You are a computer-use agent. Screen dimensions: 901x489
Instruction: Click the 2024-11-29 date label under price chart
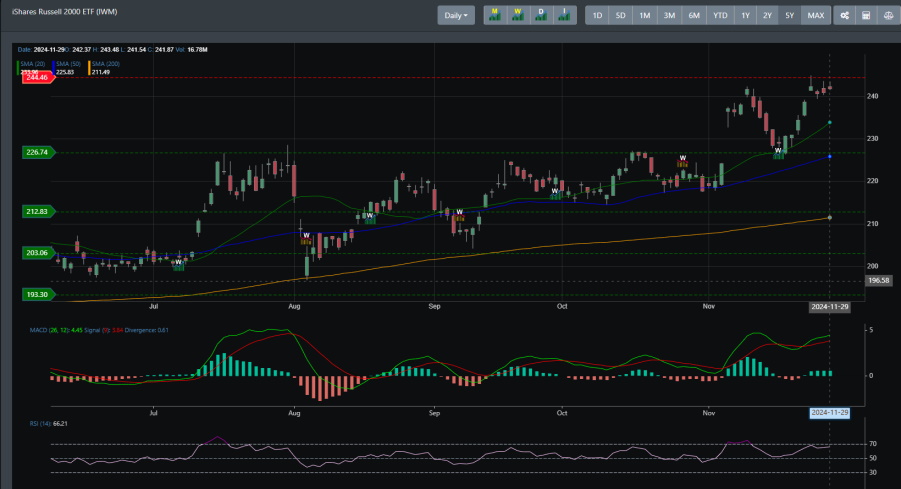click(829, 307)
